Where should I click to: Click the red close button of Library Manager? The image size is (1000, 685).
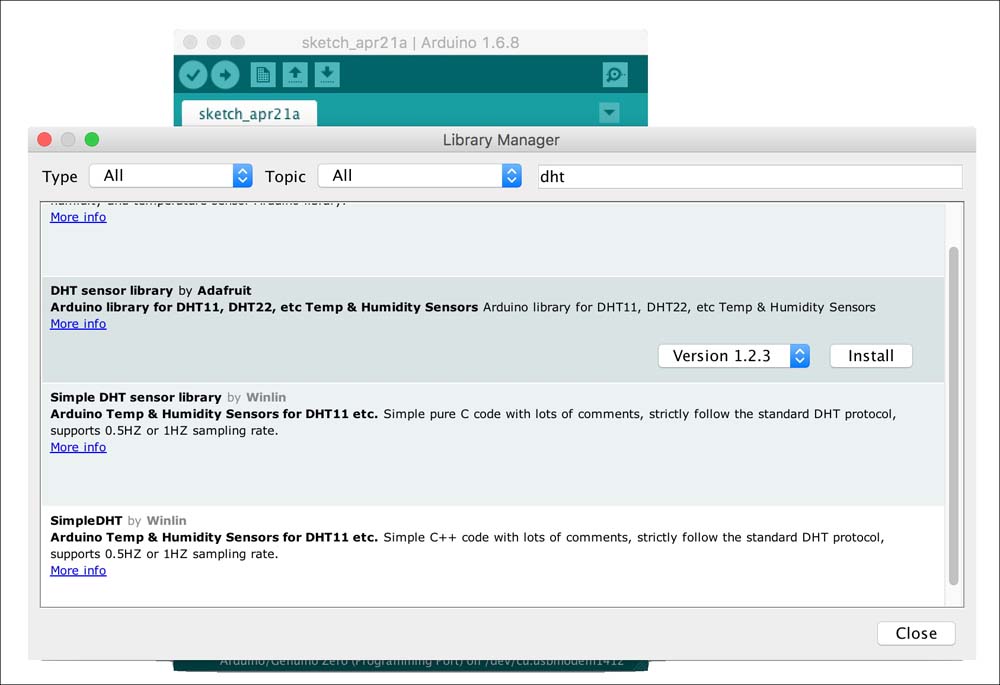point(45,139)
